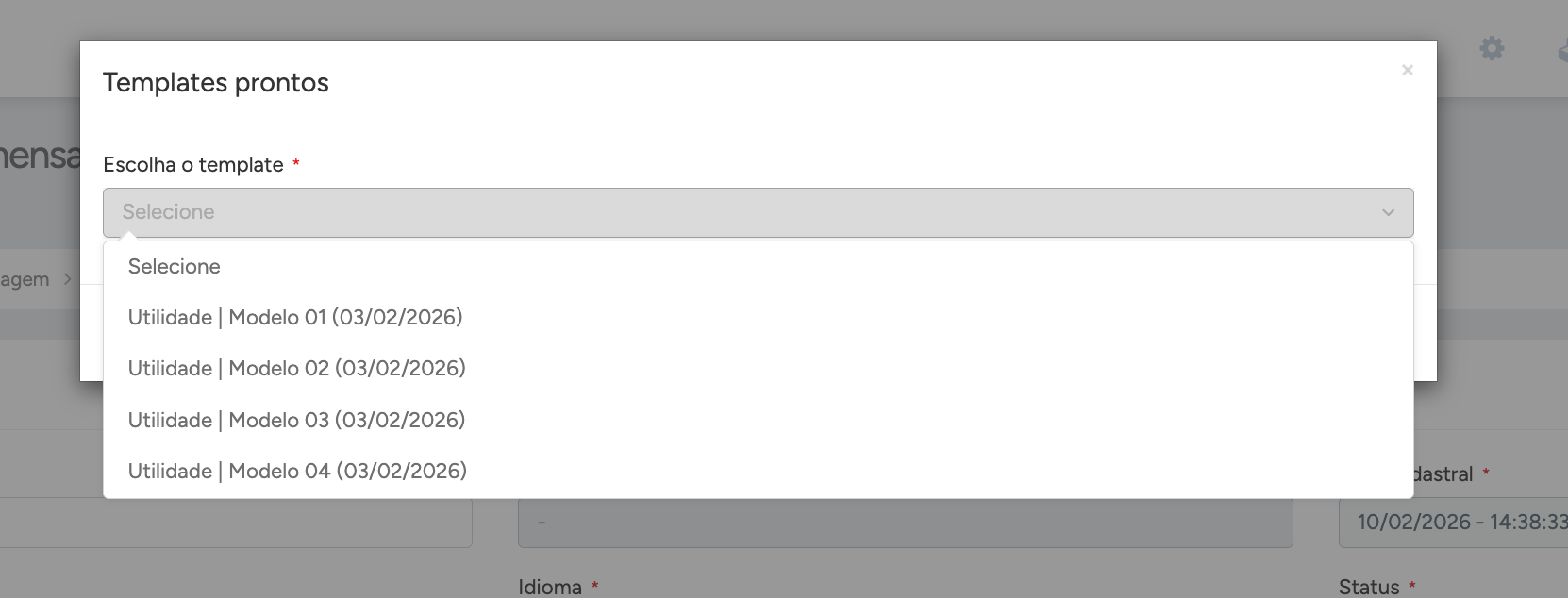Click the partially visible icon beside the gear
This screenshot has height=598, width=1568.
click(x=1562, y=48)
